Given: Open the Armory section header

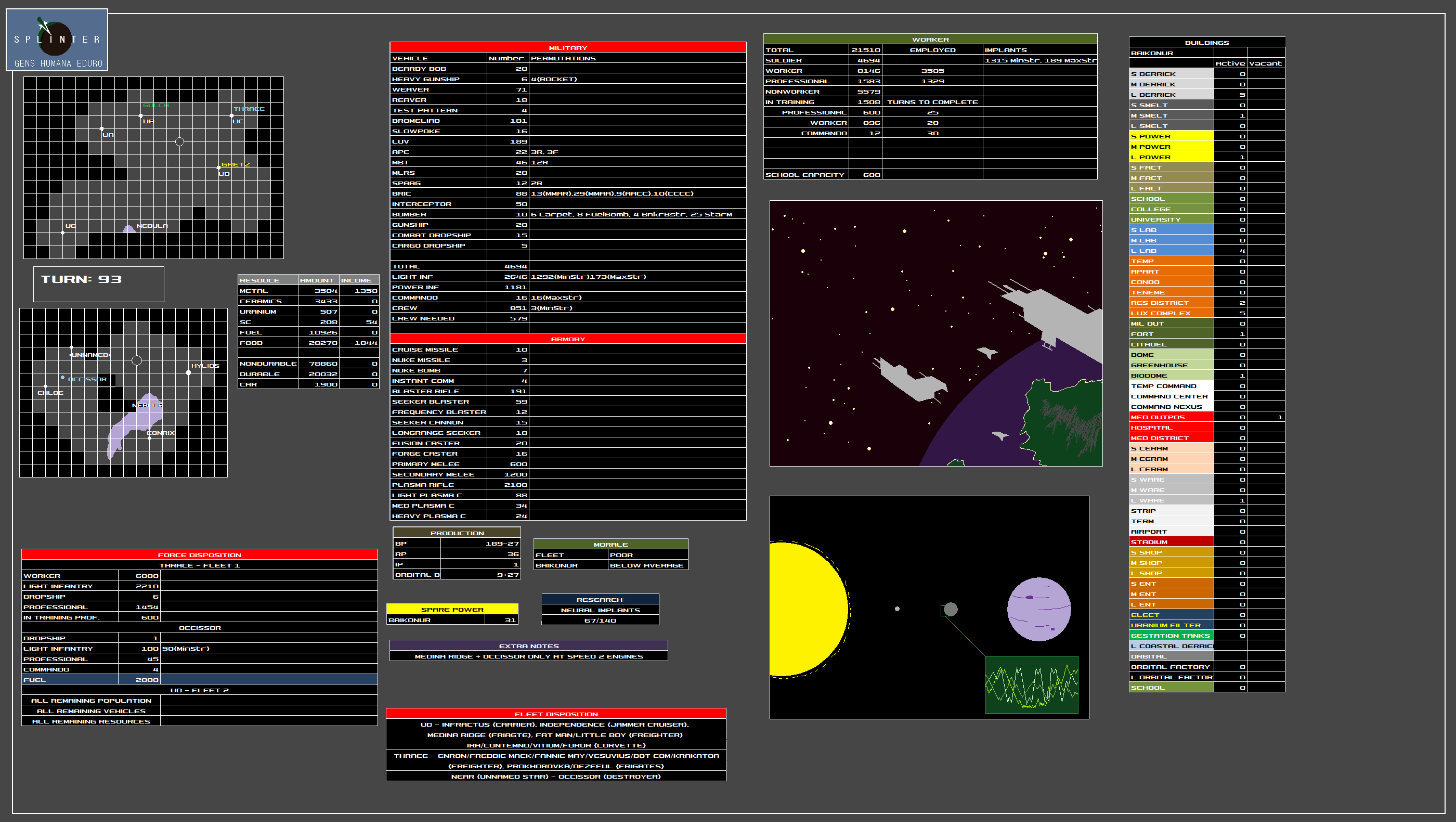Looking at the screenshot, I should [568, 339].
